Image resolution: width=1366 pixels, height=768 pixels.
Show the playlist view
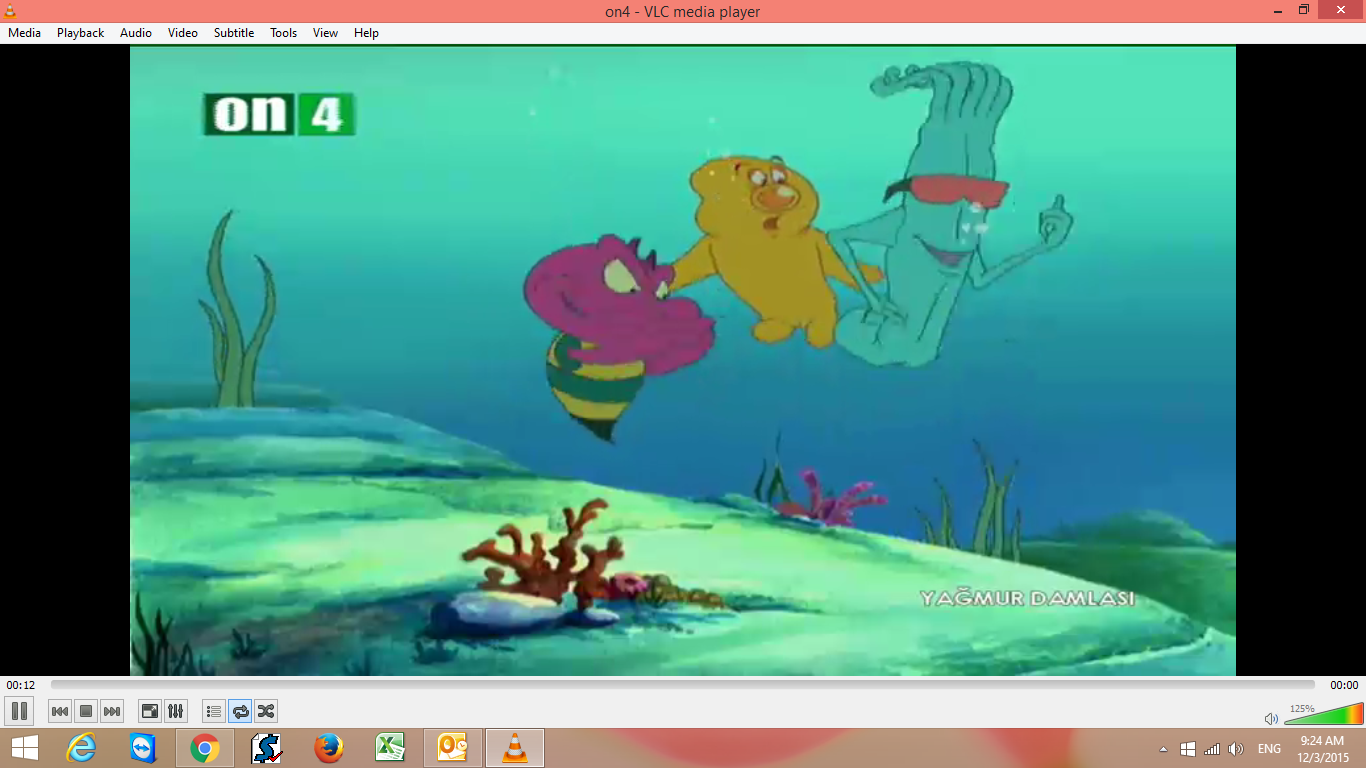coord(213,711)
